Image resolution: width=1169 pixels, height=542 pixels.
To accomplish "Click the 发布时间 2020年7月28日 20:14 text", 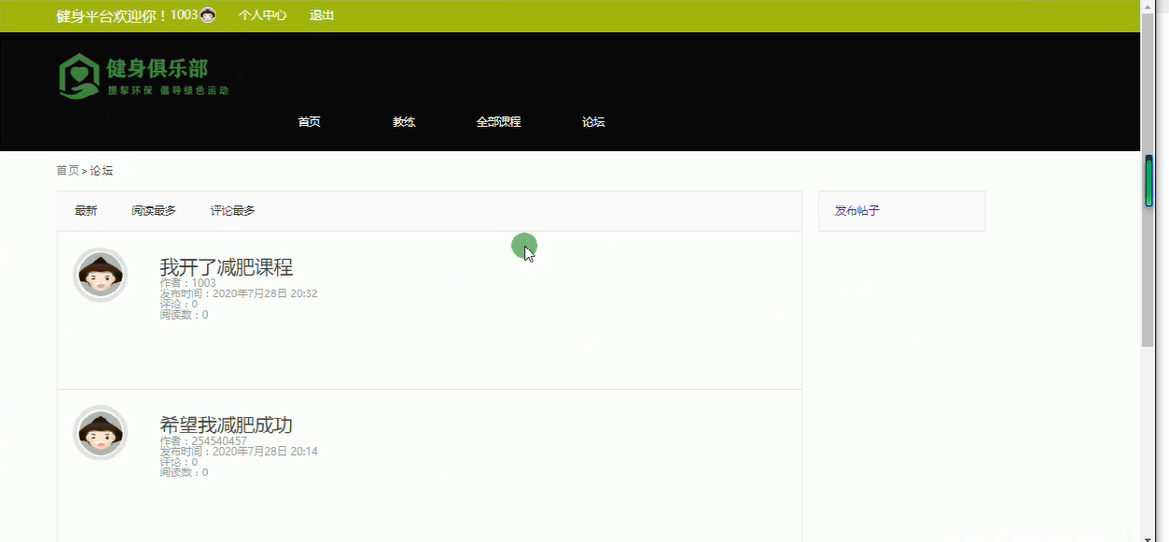I will point(239,452).
